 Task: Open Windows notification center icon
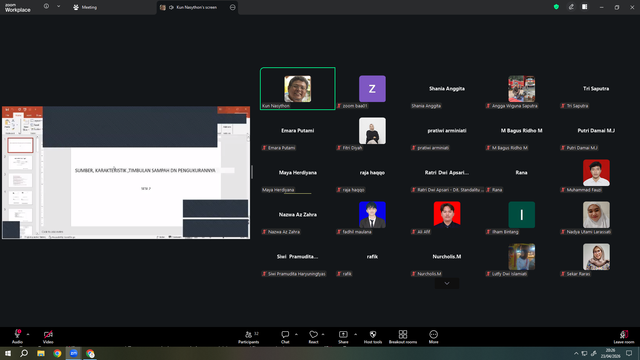tap(629, 353)
